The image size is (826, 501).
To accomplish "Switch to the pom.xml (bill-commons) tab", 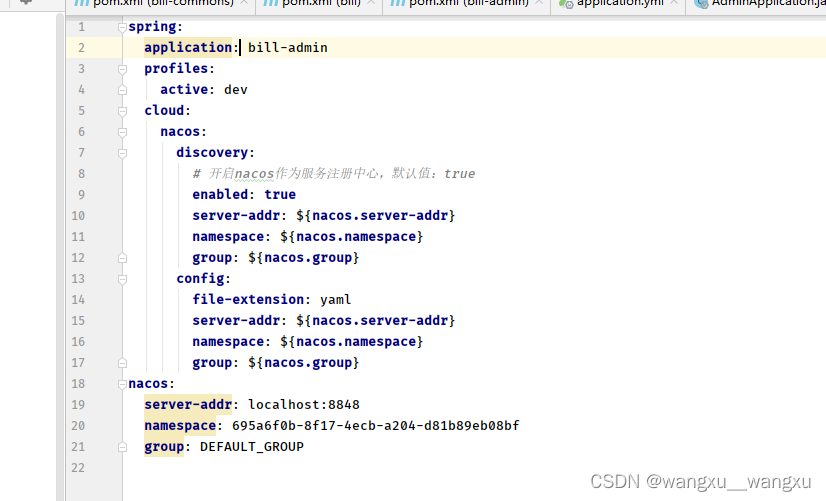I will click(x=161, y=4).
